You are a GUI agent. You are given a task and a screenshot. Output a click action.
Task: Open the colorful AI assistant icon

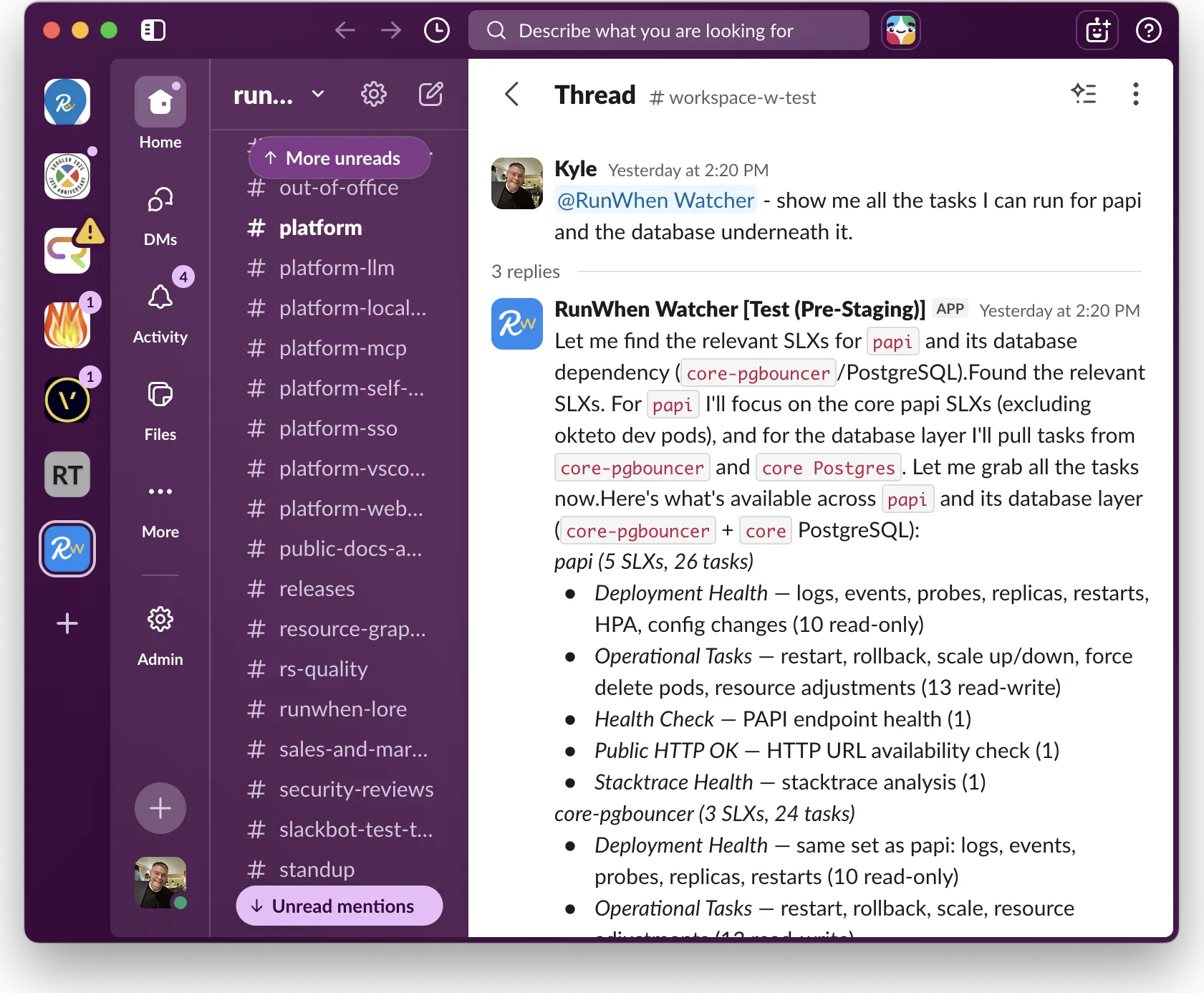[901, 30]
